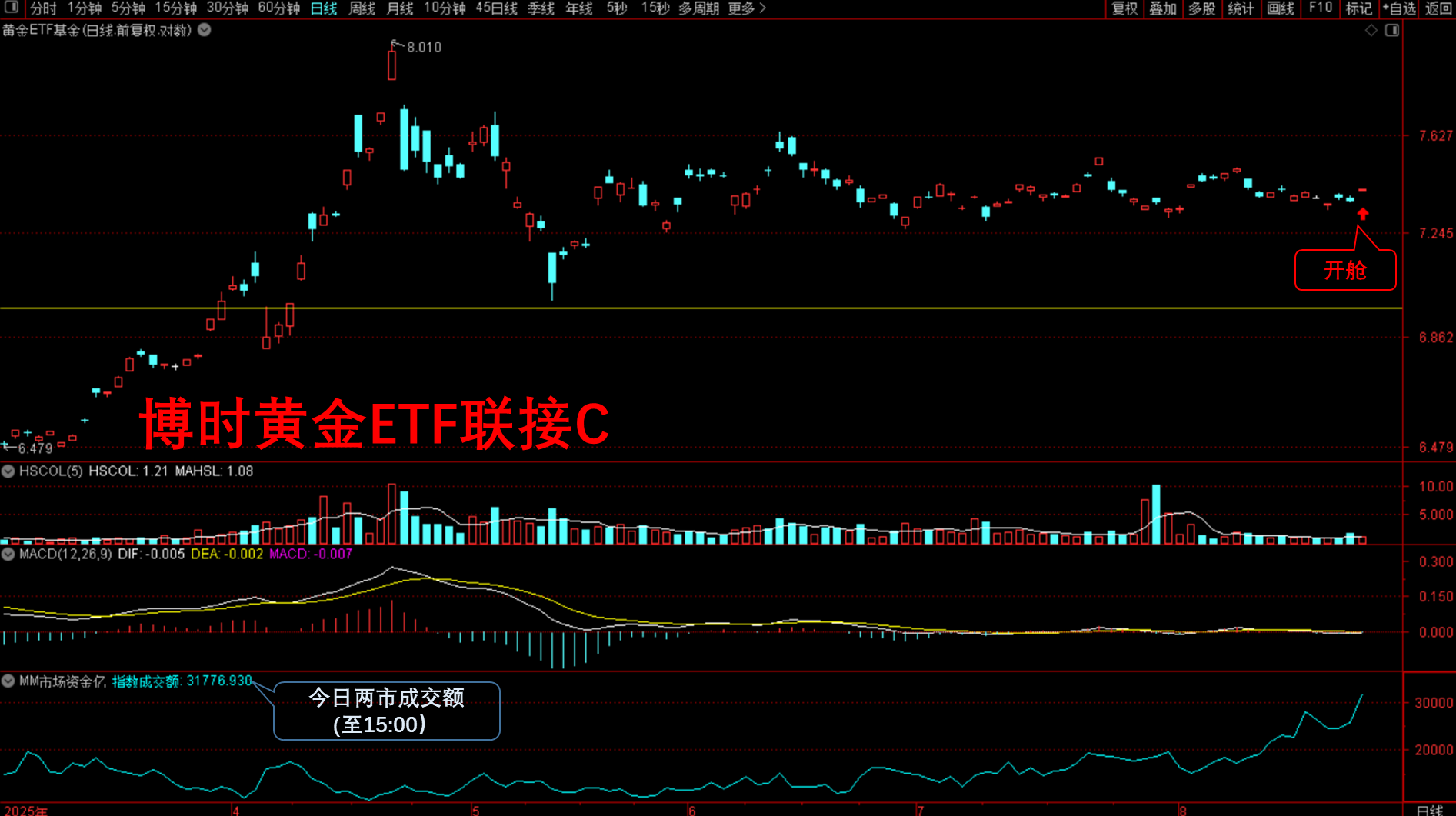Image resolution: width=1456 pixels, height=816 pixels.
Task: Click the 6.862 price axis label
Action: tap(1436, 338)
